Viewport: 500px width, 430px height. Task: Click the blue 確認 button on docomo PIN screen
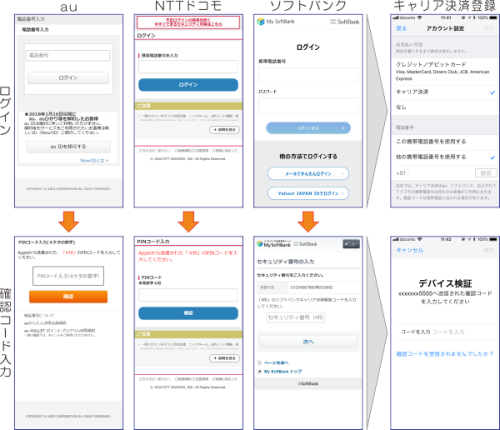(x=188, y=313)
